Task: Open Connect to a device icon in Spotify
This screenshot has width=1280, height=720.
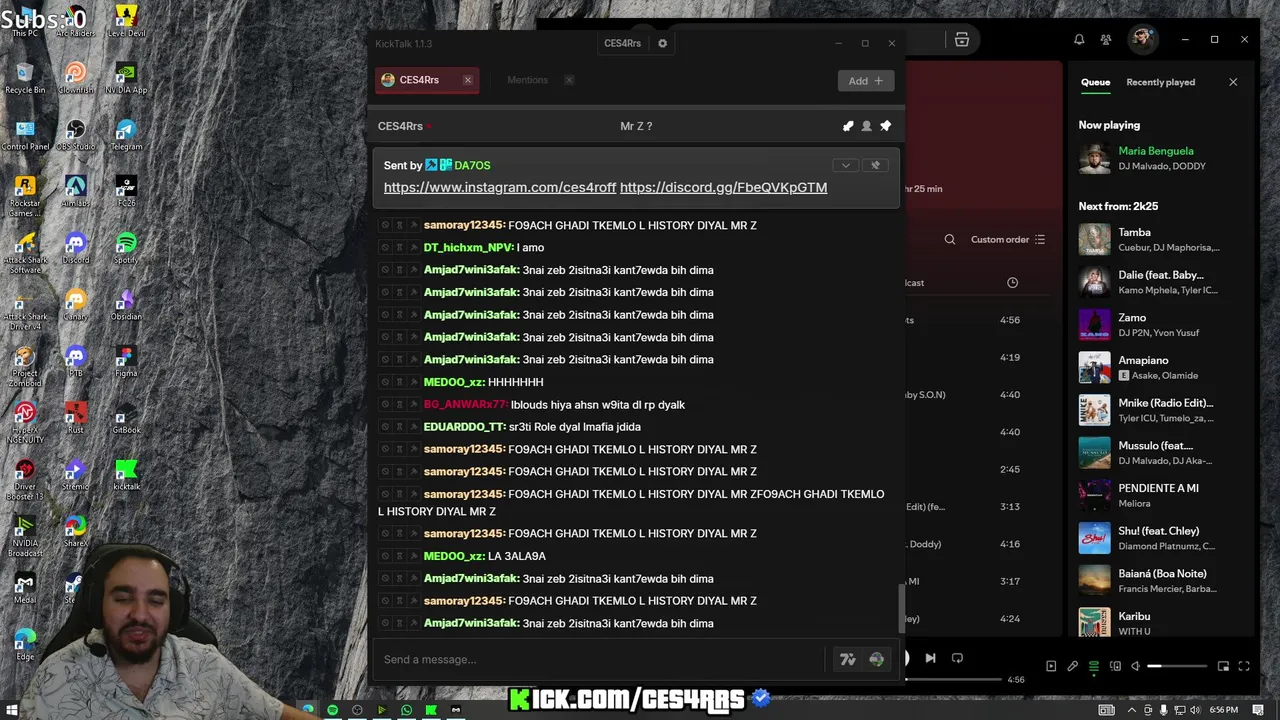Action: click(1115, 666)
